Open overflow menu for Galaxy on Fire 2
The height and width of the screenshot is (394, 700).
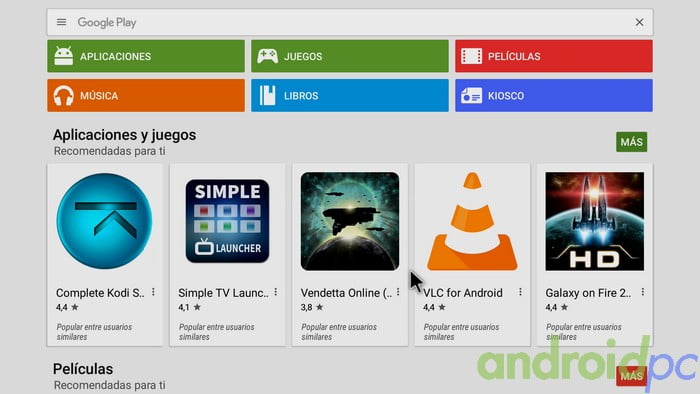(x=642, y=292)
